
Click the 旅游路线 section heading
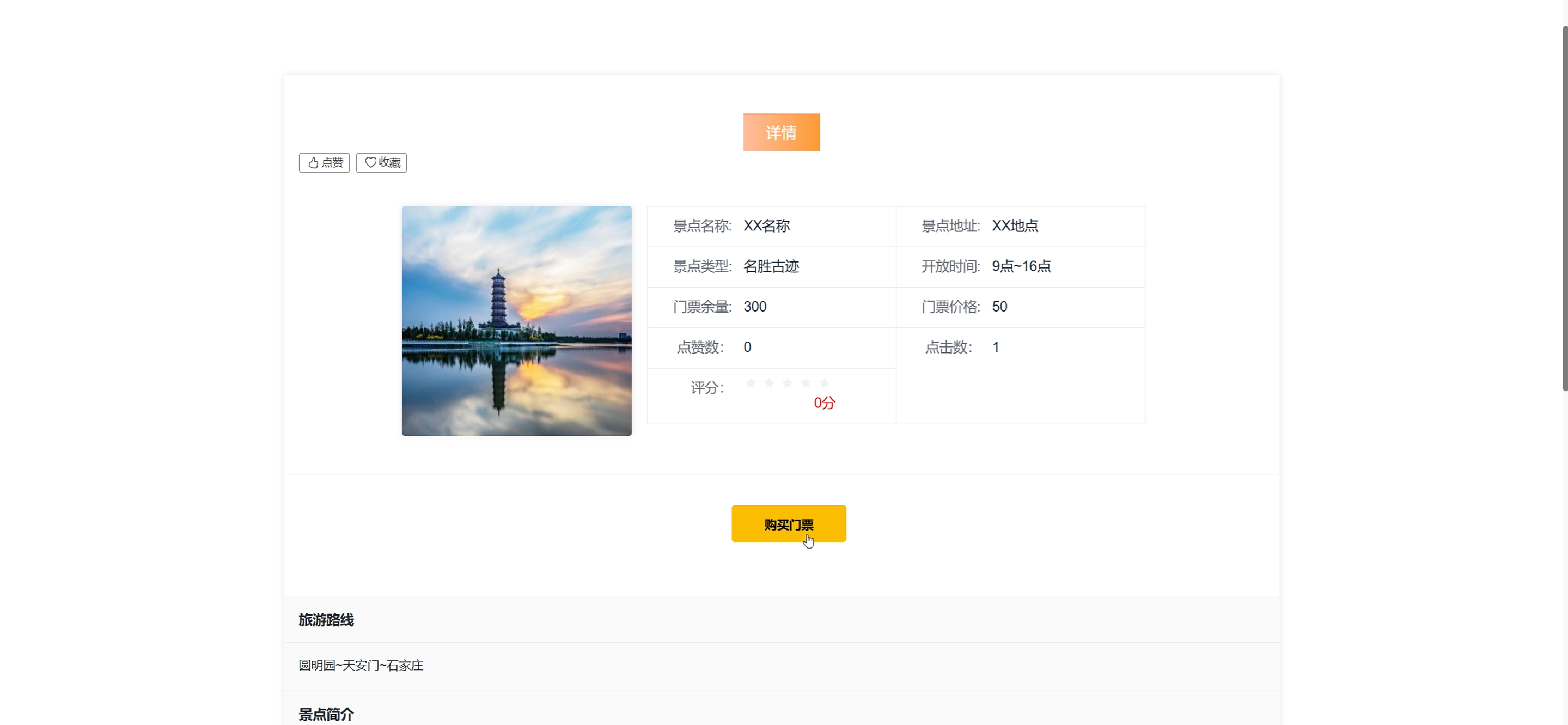(x=326, y=620)
